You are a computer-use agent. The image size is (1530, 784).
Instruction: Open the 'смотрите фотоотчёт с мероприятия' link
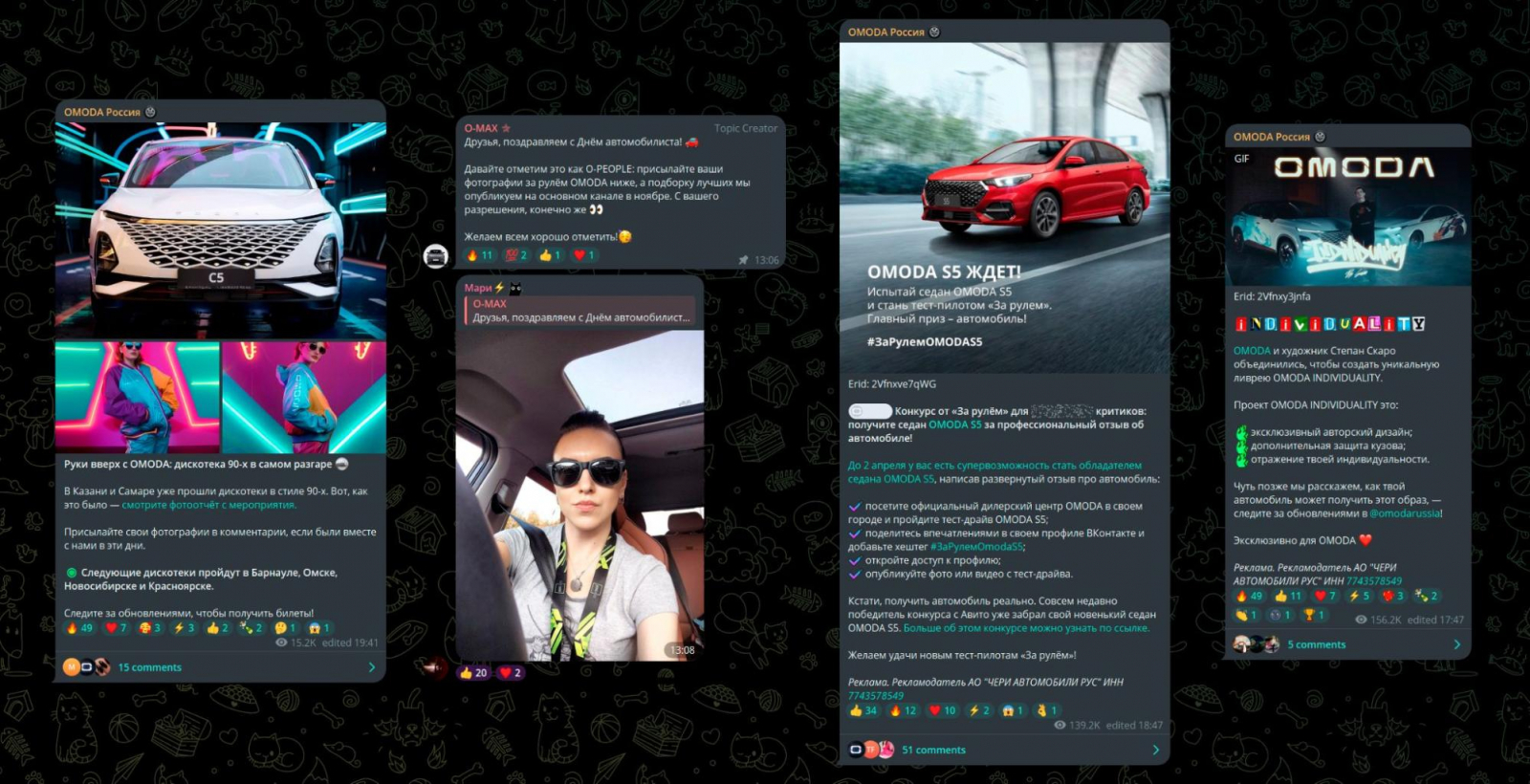tap(208, 505)
